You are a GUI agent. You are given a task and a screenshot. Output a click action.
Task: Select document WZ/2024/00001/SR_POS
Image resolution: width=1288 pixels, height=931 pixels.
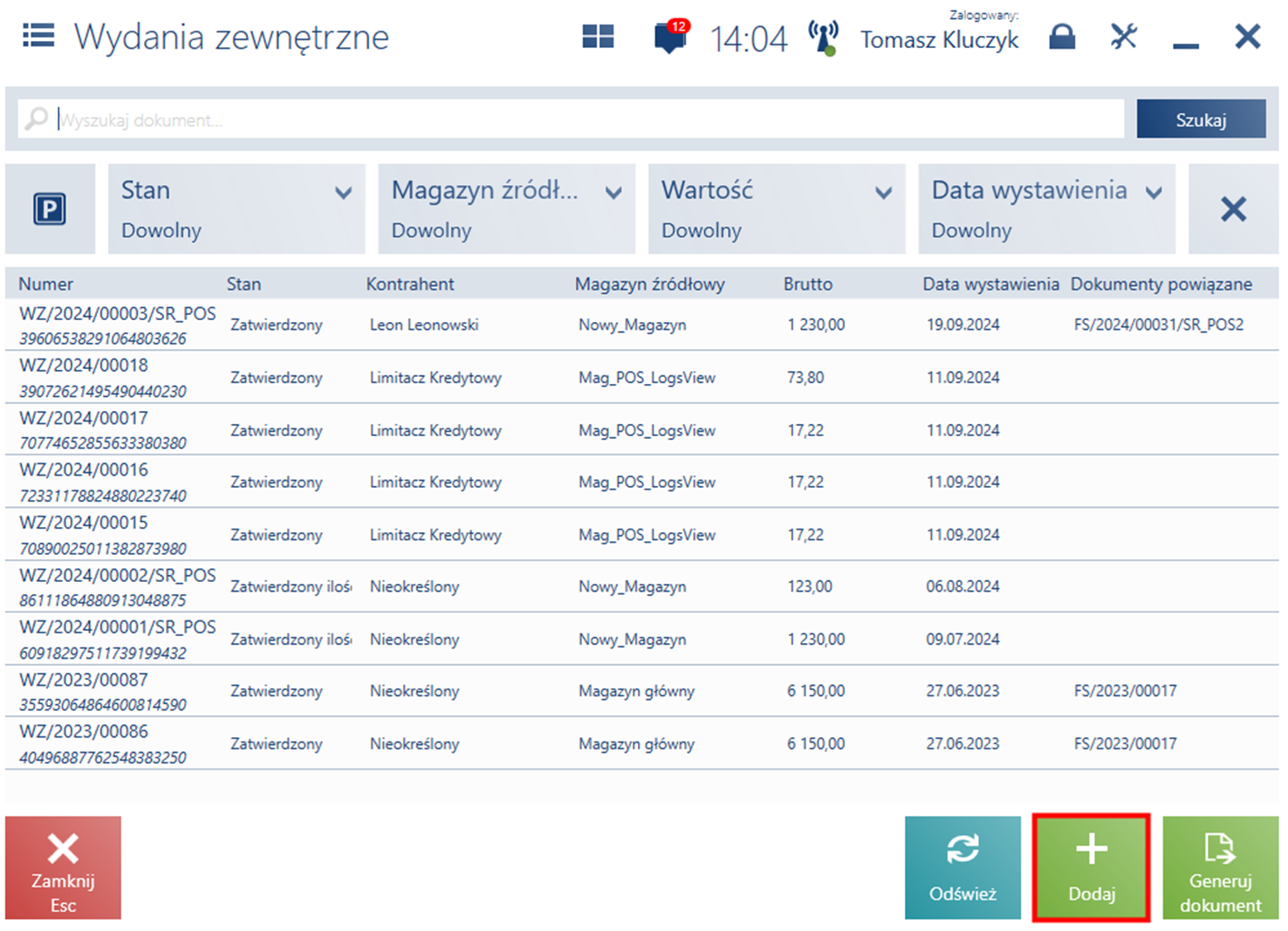(x=641, y=639)
